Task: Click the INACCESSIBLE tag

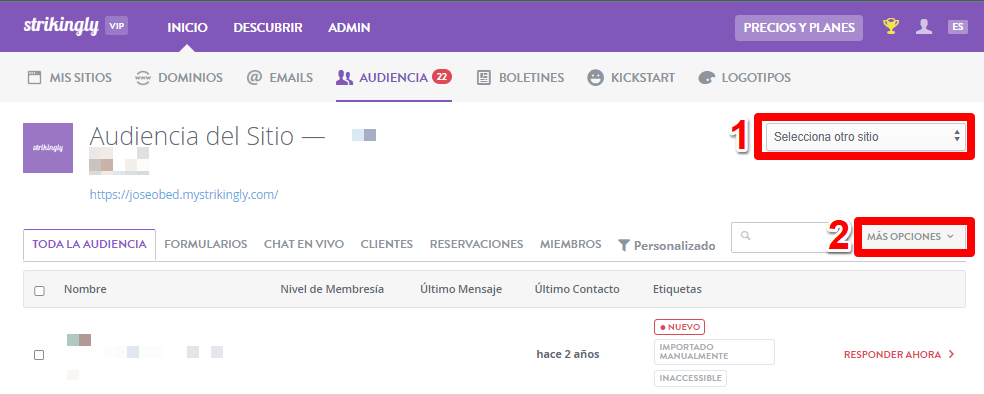Action: coord(690,378)
